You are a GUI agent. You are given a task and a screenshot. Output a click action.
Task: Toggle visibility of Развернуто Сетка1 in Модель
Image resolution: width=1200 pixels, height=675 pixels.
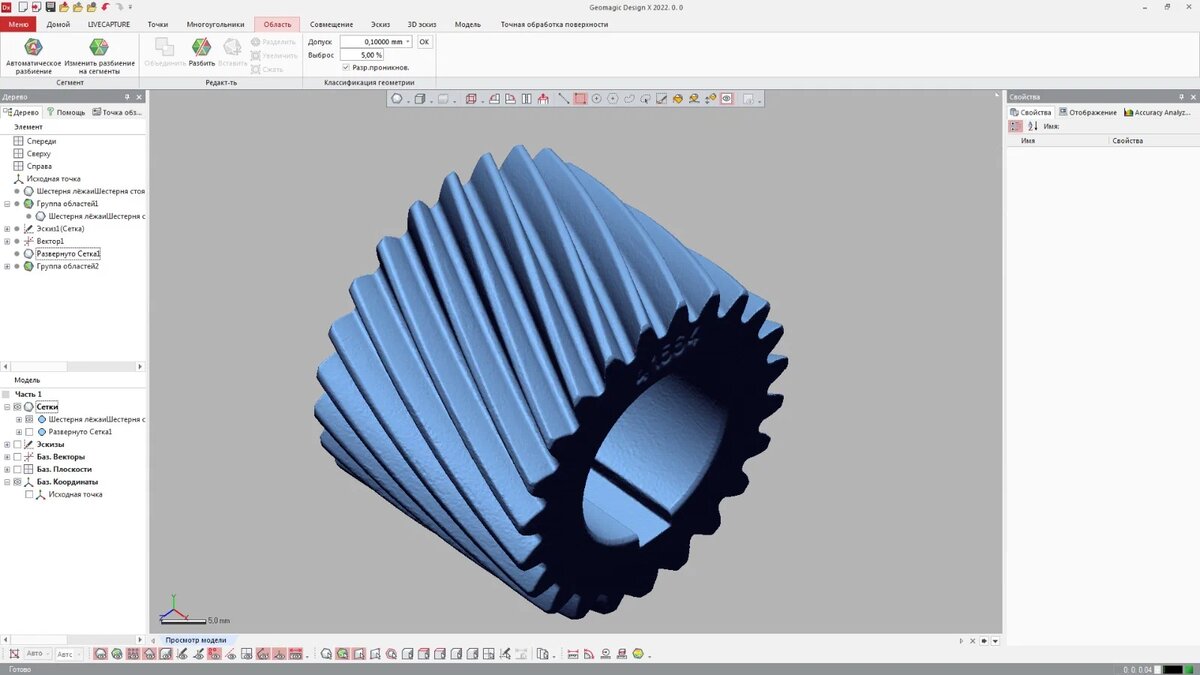[x=29, y=432]
